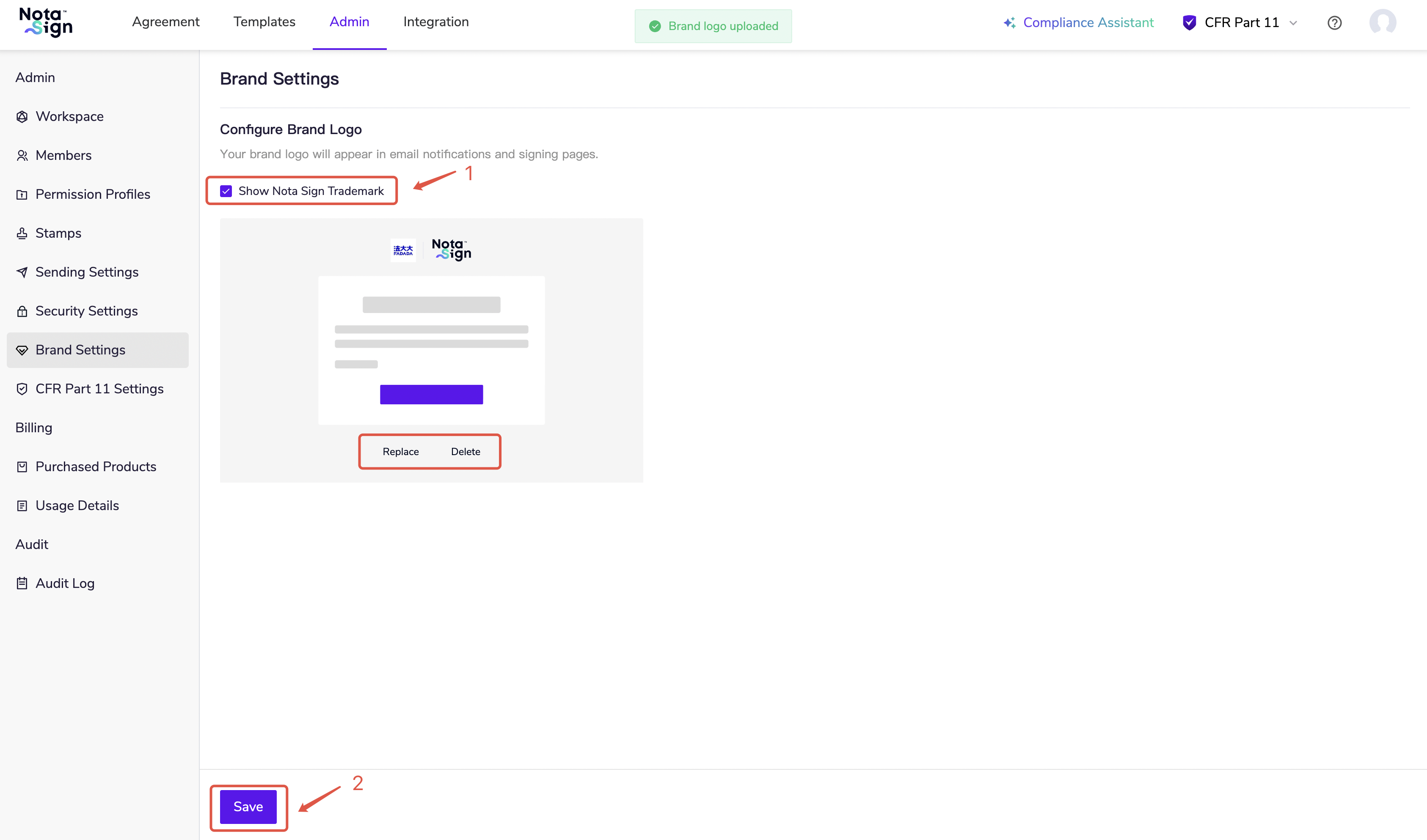
Task: Click the Members people icon
Action: tap(22, 155)
